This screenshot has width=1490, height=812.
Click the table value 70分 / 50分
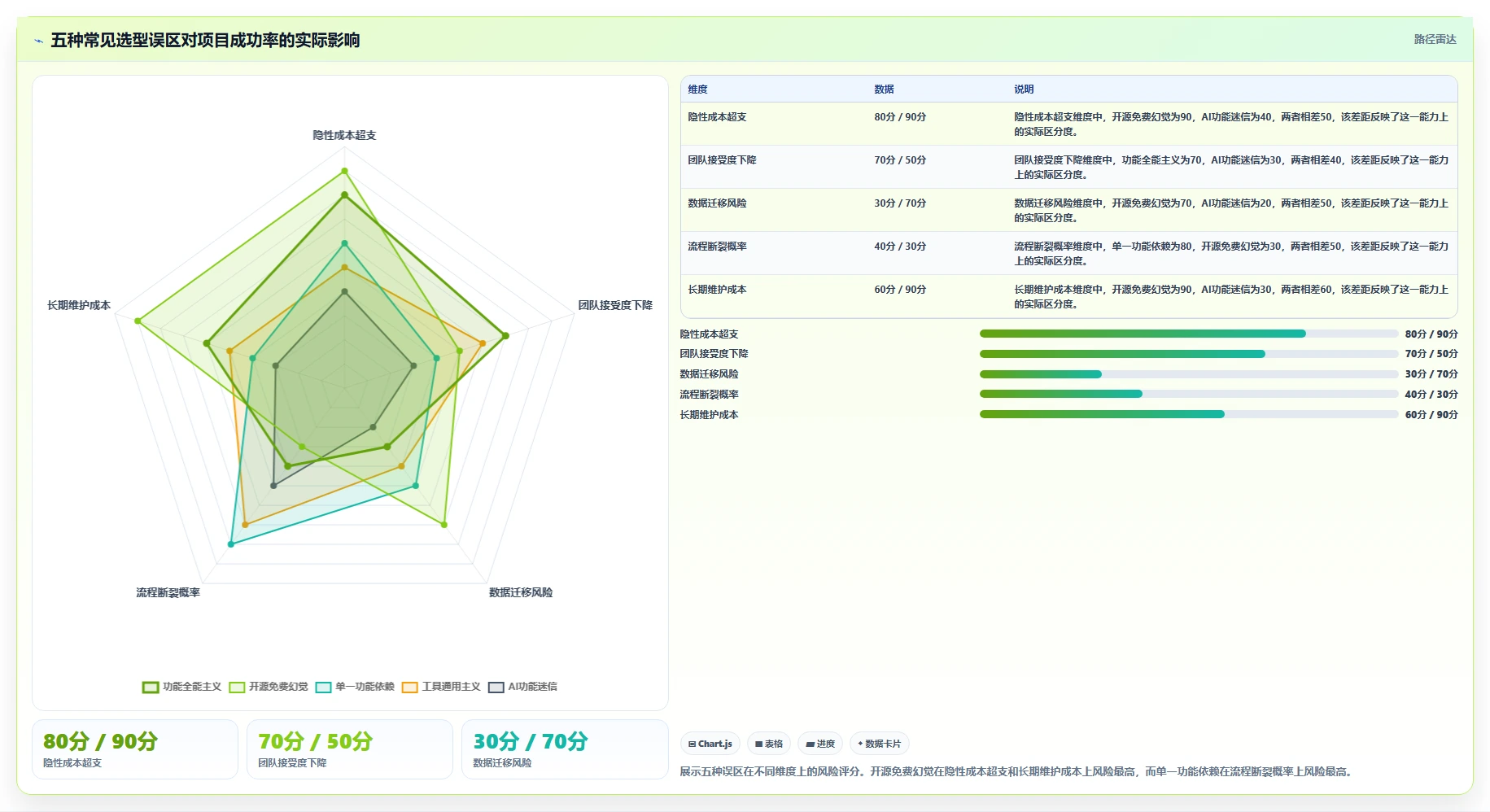900,160
